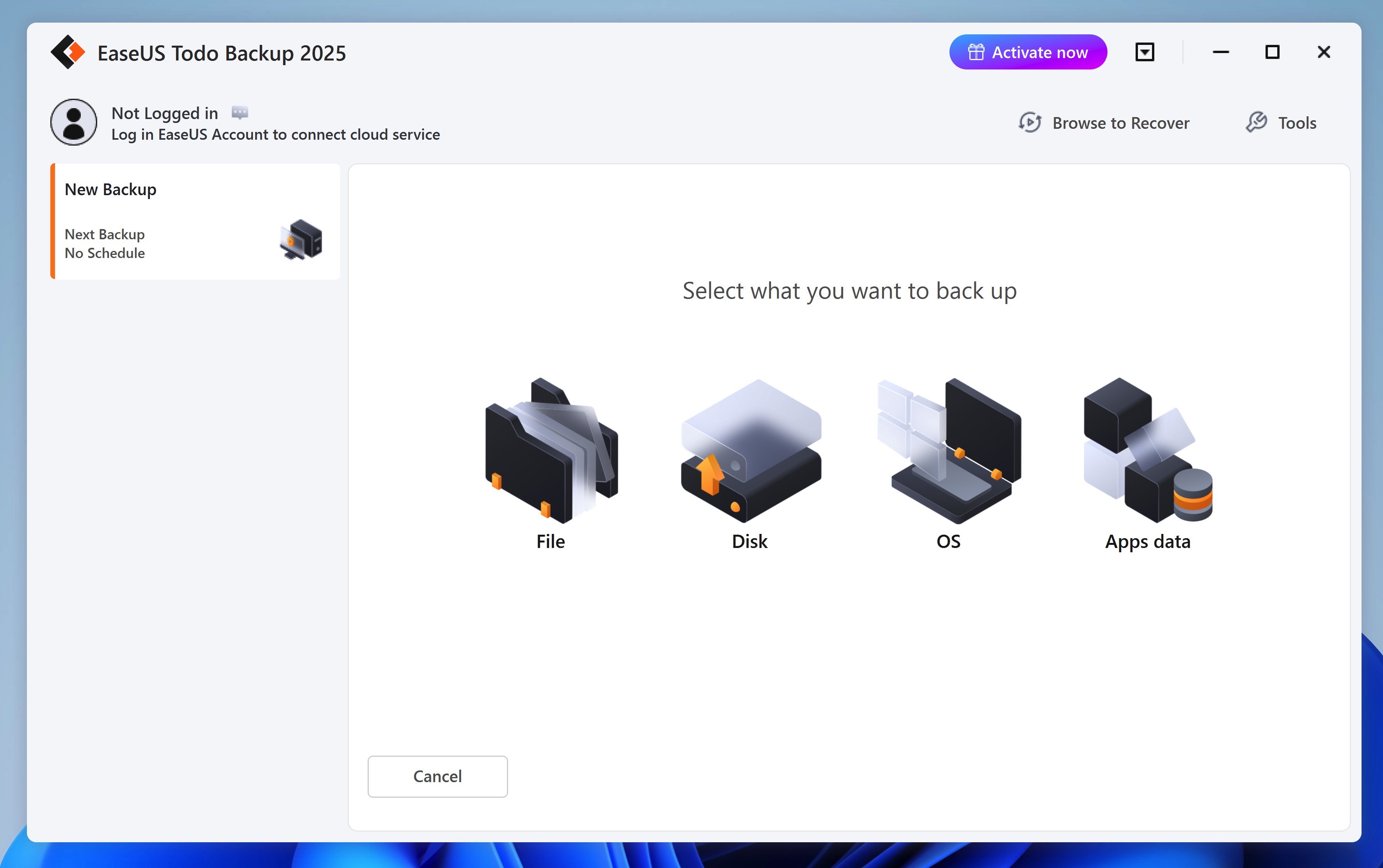Click the user account avatar icon
The image size is (1383, 868).
(x=73, y=122)
